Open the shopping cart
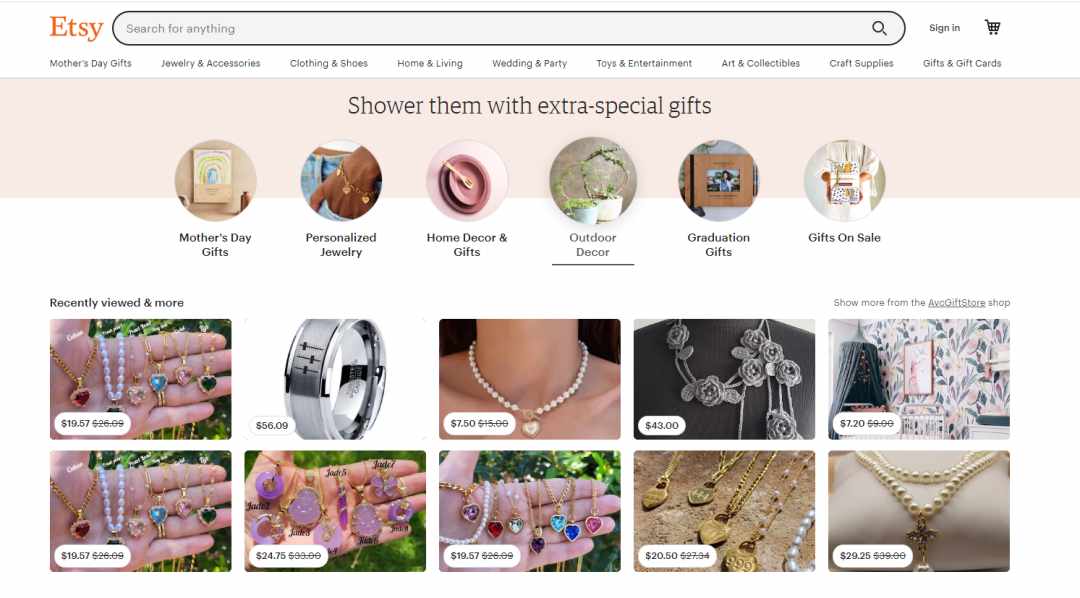This screenshot has width=1080, height=598. coord(993,28)
